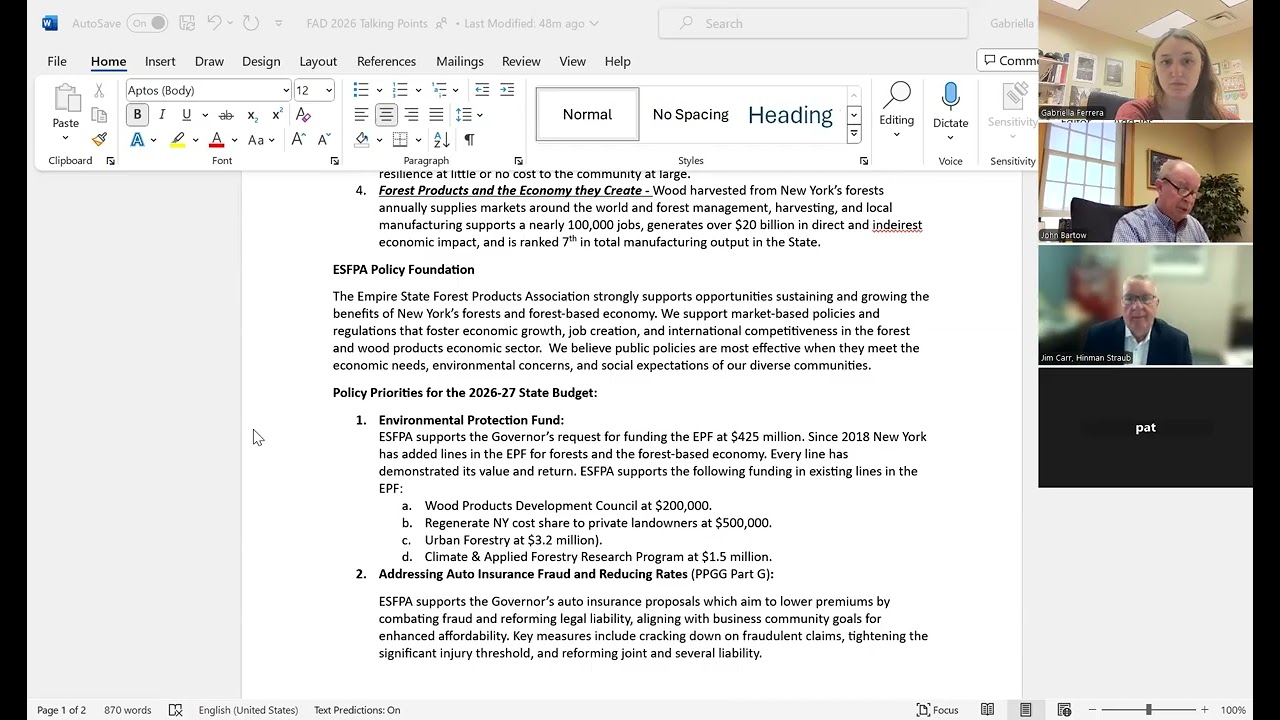Toggle Italic formatting
Image resolution: width=1280 pixels, height=720 pixels.
coord(162,115)
